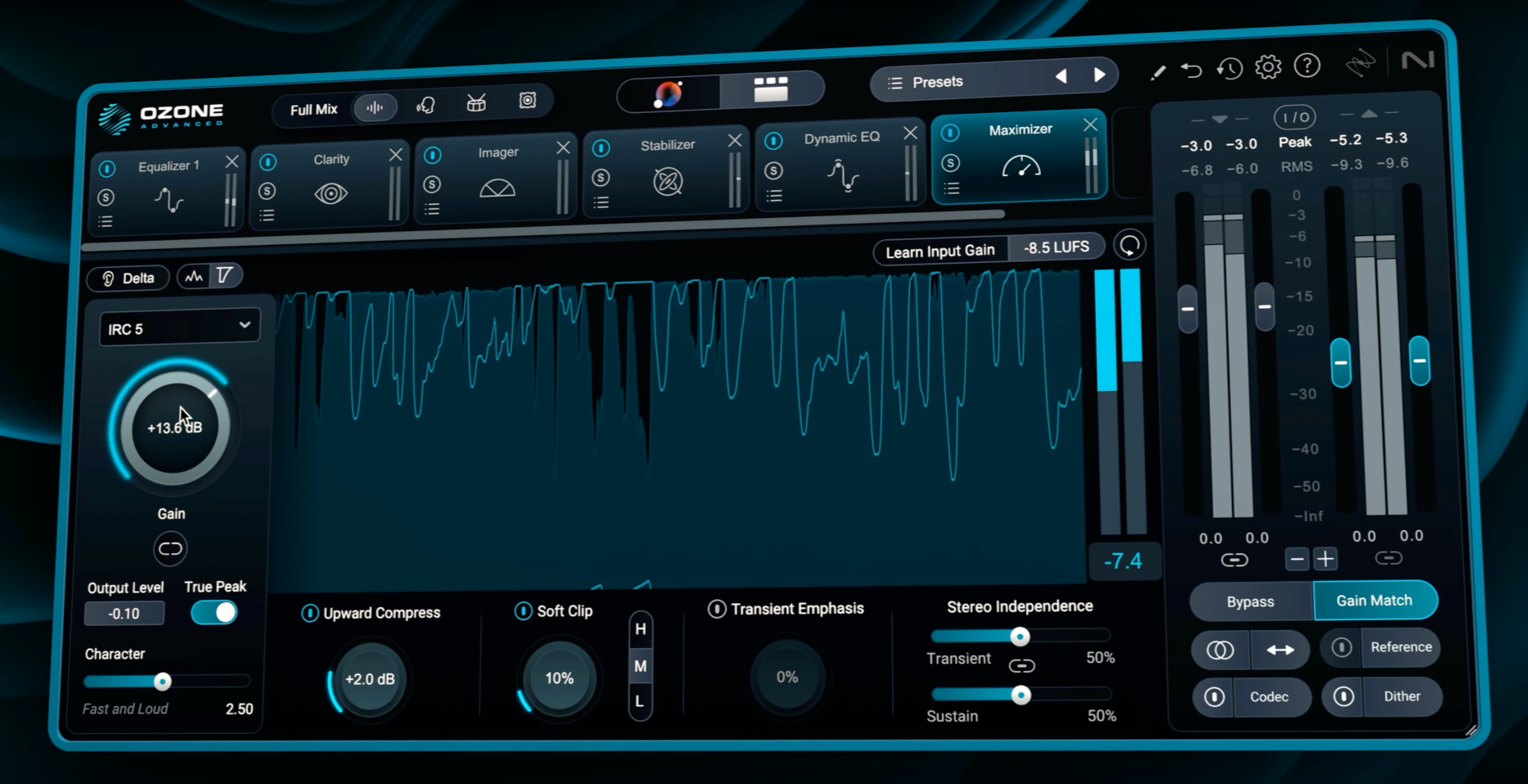Open the Imager module tab
This screenshot has width=1528, height=784.
pos(495,178)
